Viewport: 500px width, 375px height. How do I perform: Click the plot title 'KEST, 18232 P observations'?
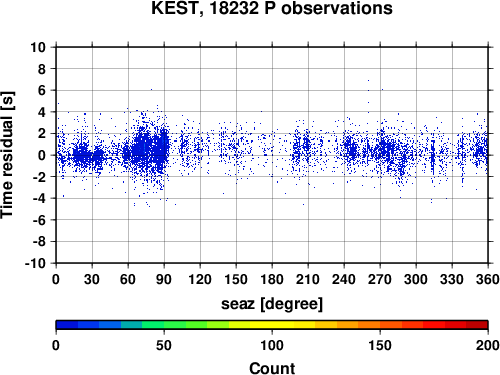point(272,8)
